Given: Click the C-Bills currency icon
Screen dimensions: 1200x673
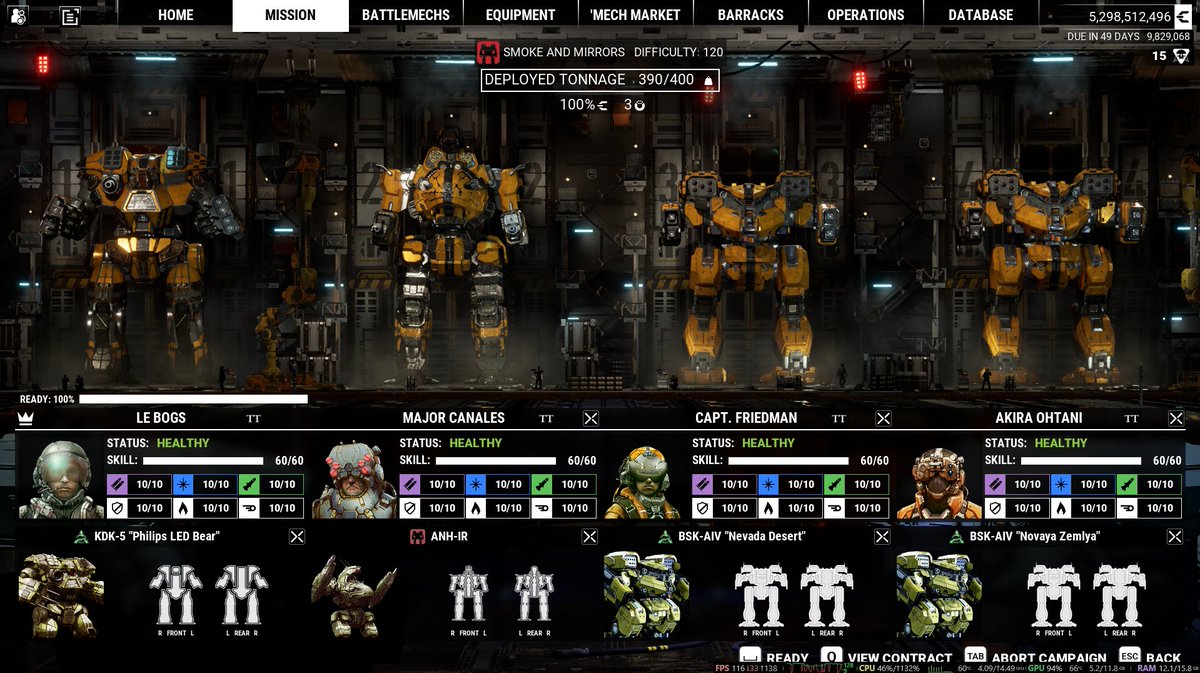Looking at the screenshot, I should [x=1185, y=16].
